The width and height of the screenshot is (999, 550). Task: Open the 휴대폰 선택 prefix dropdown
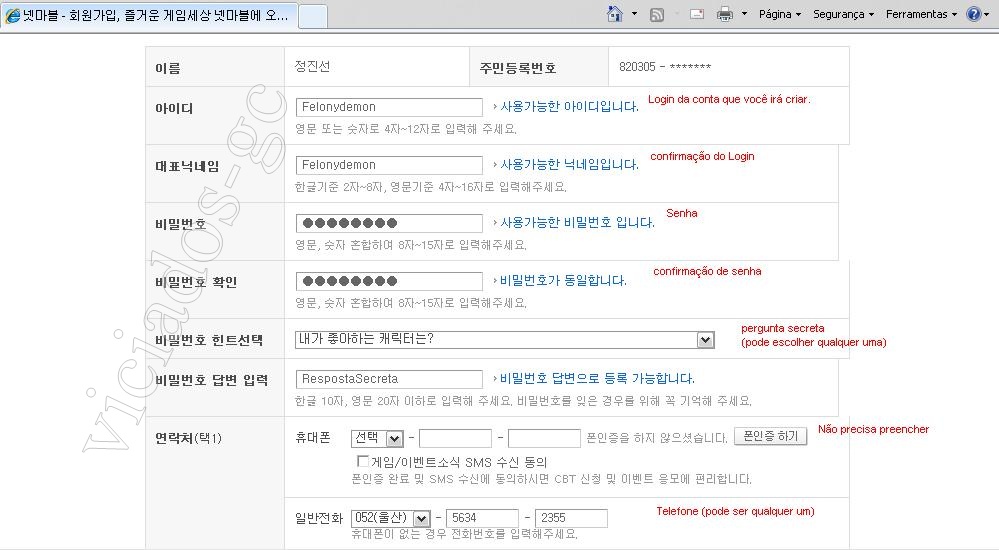(x=377, y=438)
